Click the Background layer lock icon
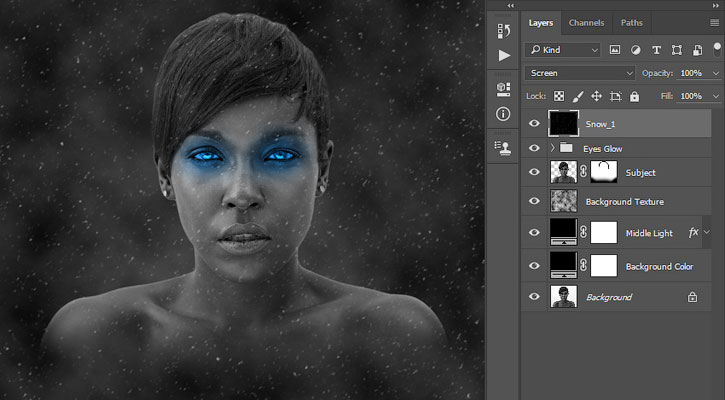The height and width of the screenshot is (400, 725). [x=692, y=297]
